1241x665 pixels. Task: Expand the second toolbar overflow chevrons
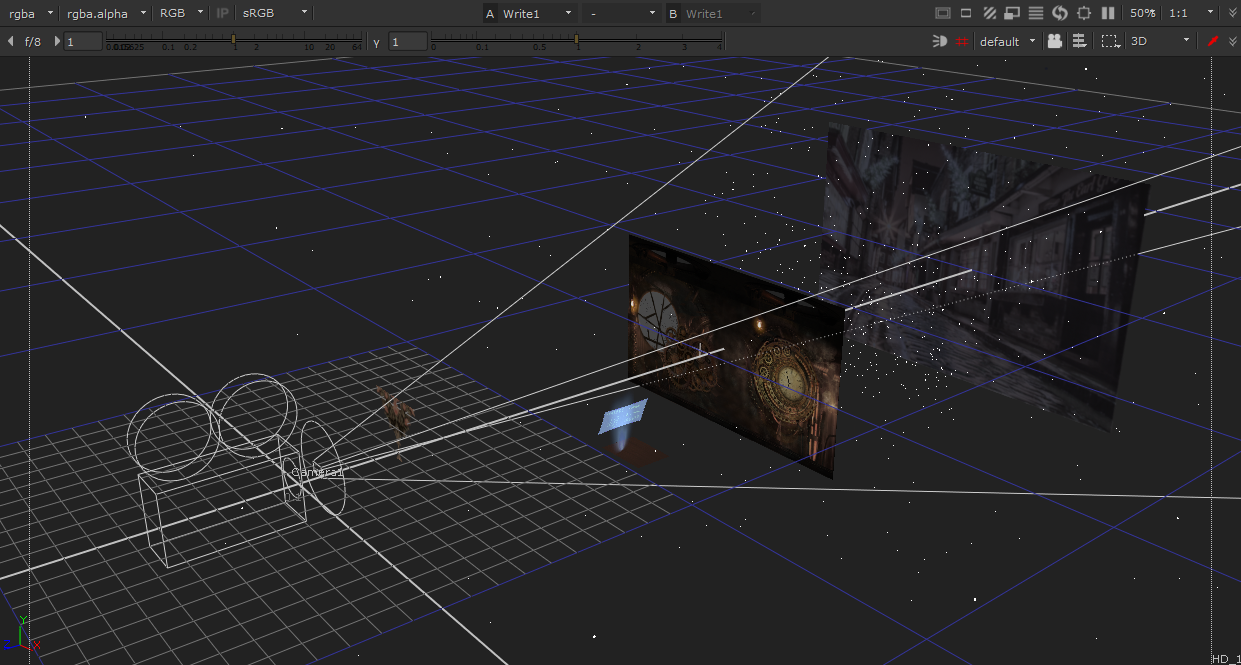(x=1231, y=42)
